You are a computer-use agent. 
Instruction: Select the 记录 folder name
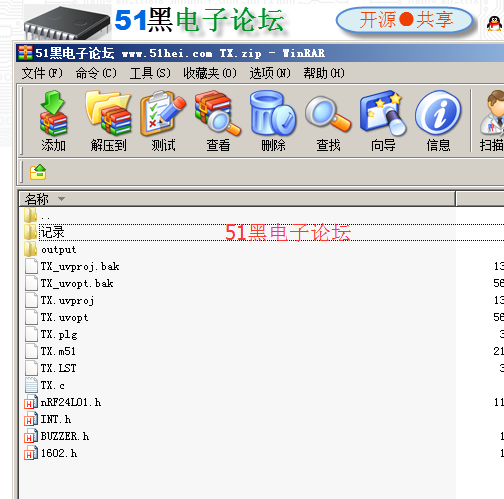[52, 232]
